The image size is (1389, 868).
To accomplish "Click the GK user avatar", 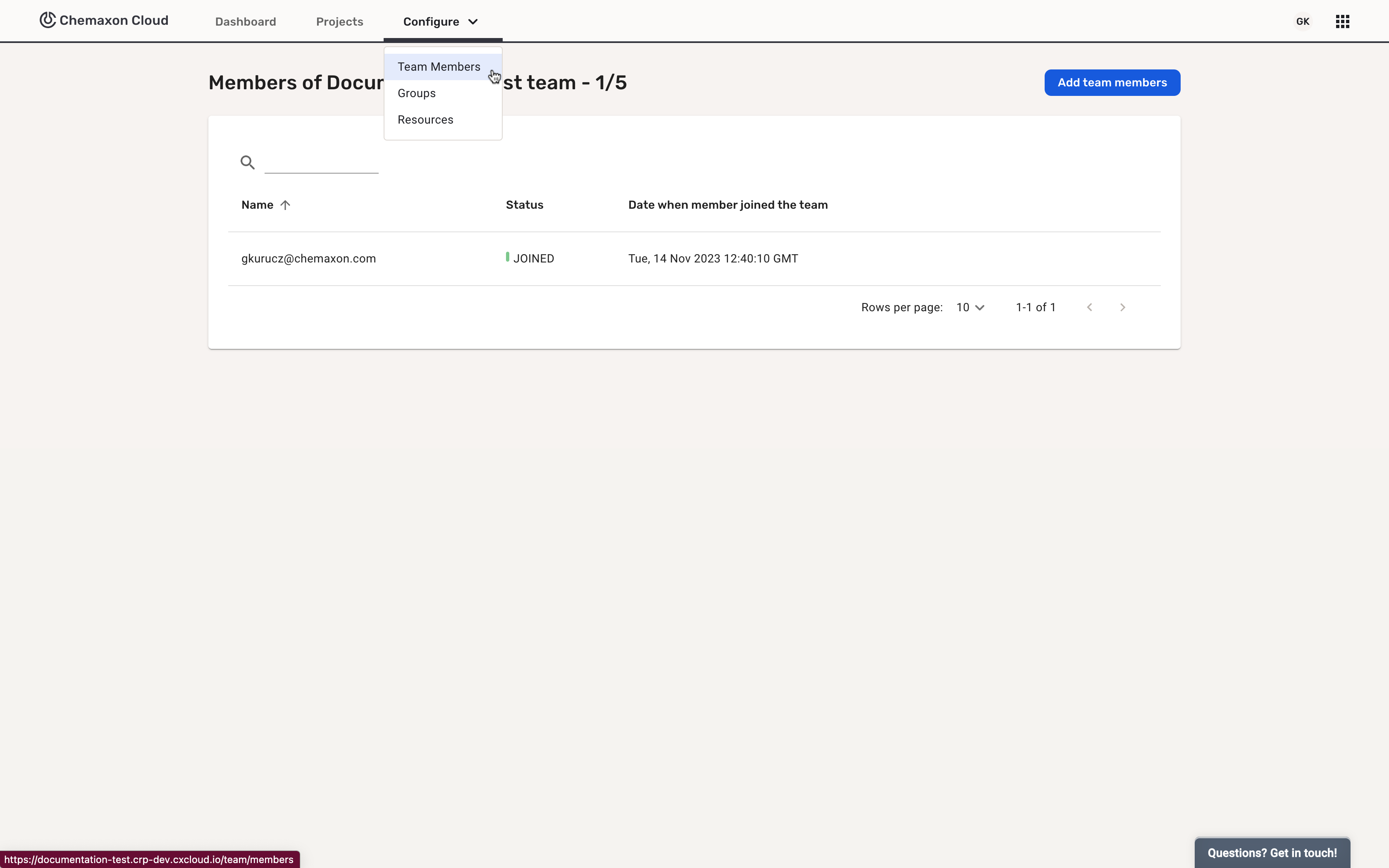I will (x=1302, y=22).
